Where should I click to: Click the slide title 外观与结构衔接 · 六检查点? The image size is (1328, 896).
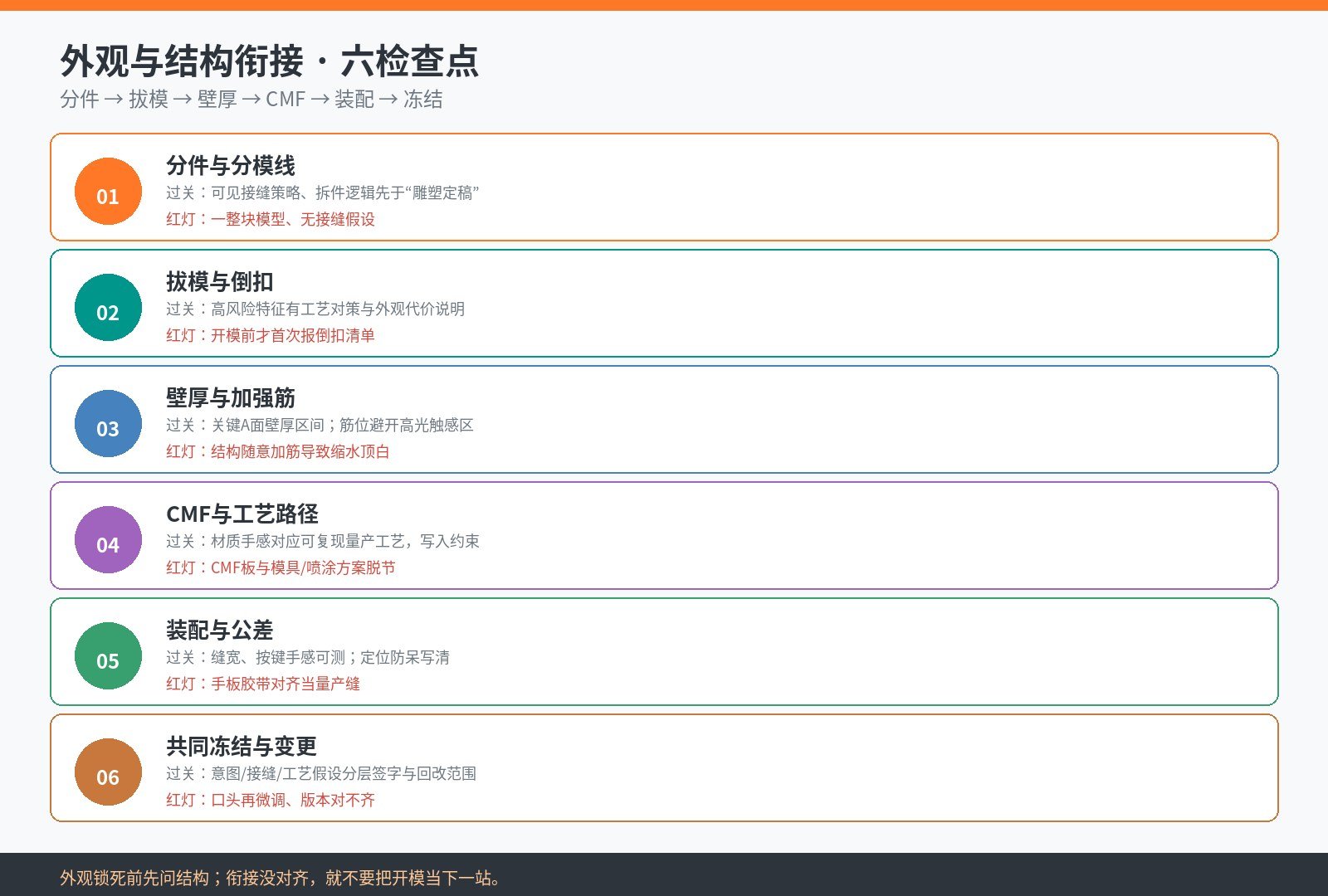click(270, 61)
